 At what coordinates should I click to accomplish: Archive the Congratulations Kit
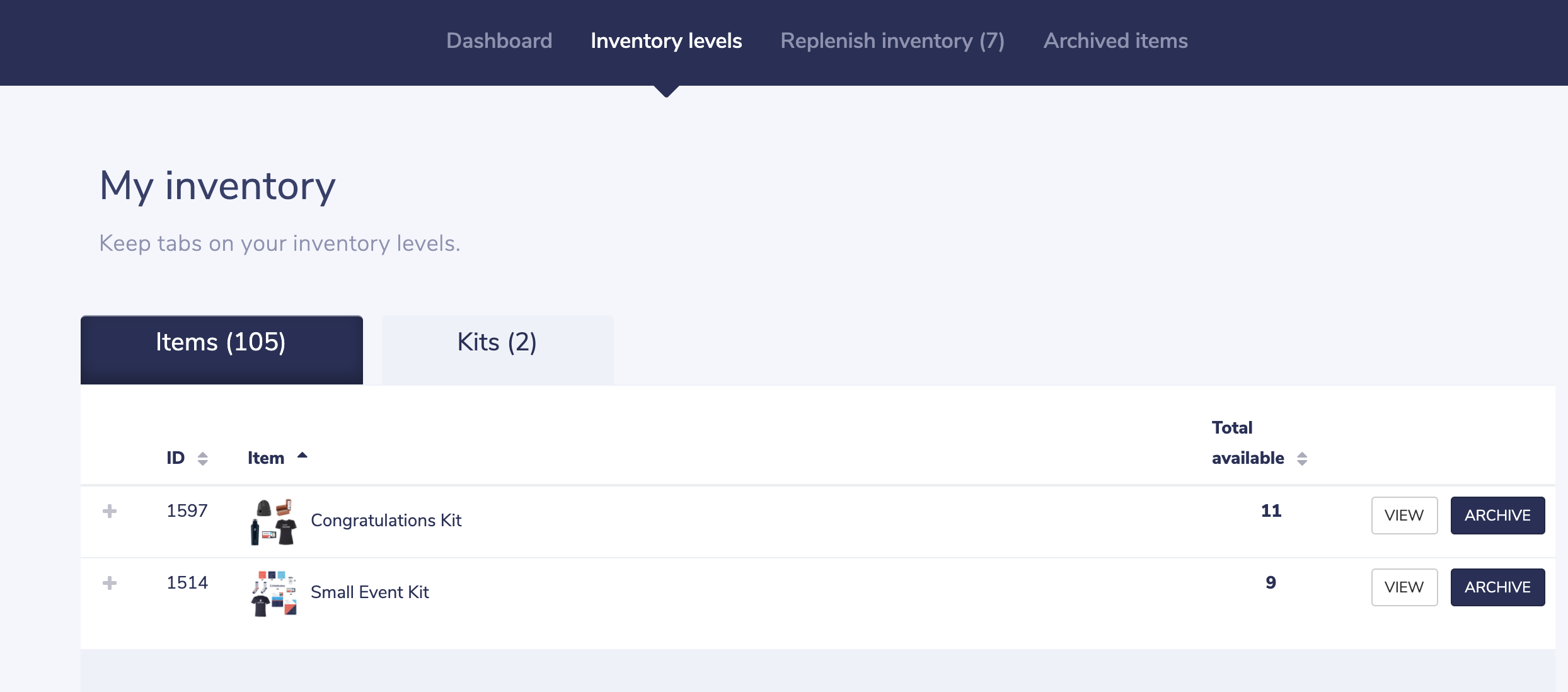(x=1497, y=516)
